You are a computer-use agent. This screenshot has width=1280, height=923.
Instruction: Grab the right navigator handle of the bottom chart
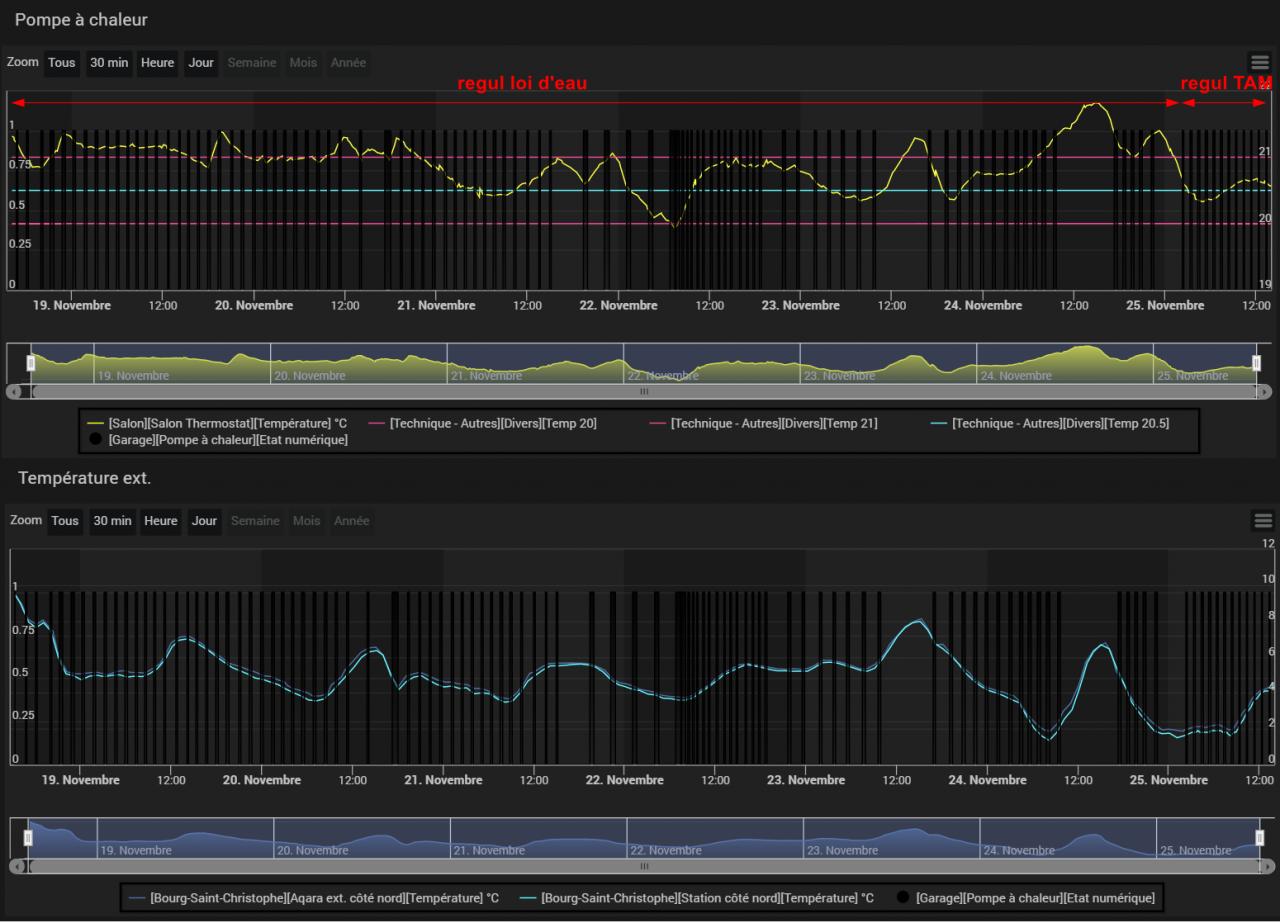tap(1260, 837)
